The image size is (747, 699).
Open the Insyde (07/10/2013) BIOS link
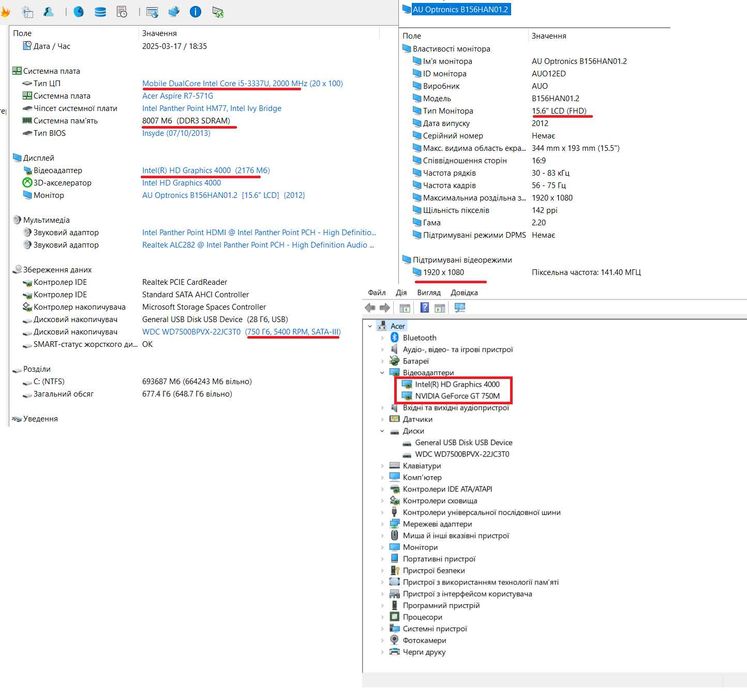tap(176, 133)
